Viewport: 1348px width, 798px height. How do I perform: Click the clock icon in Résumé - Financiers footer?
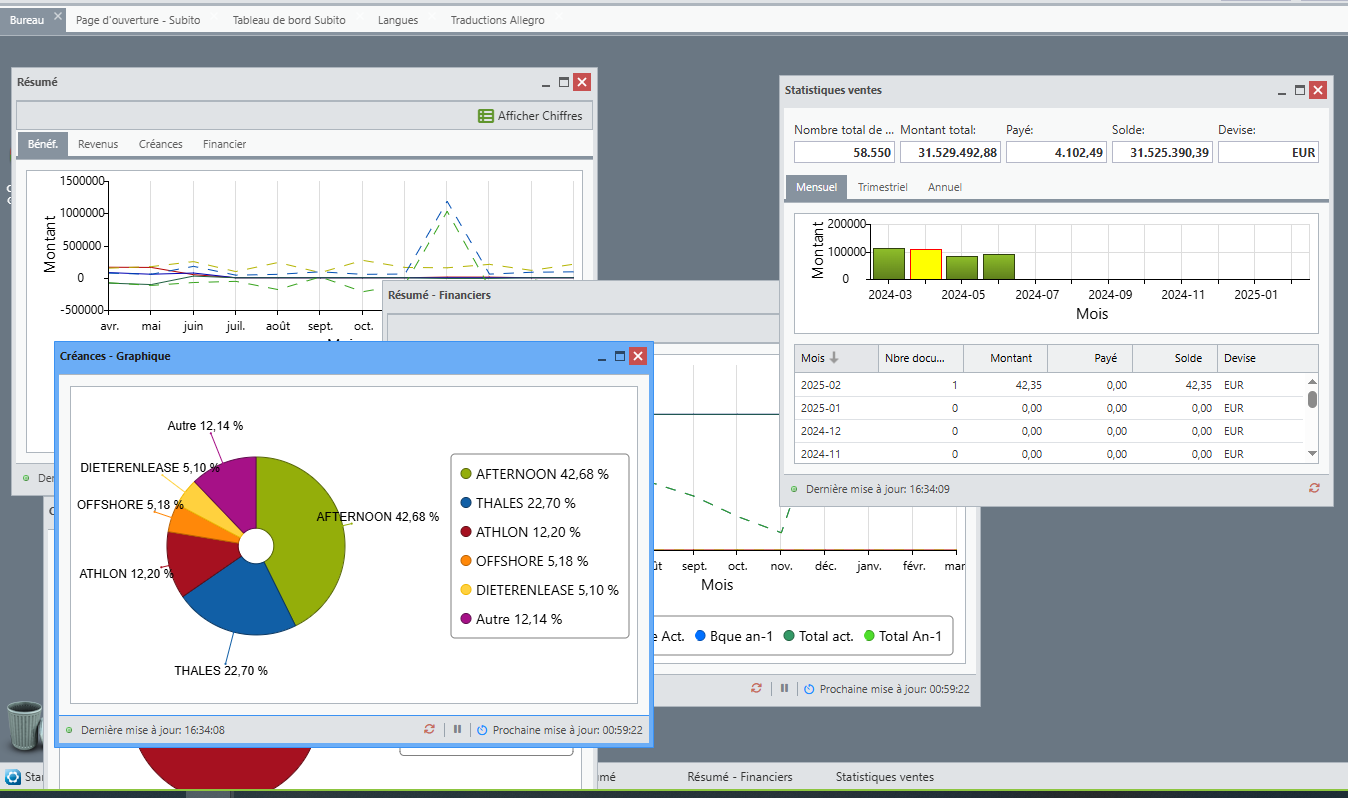click(809, 689)
